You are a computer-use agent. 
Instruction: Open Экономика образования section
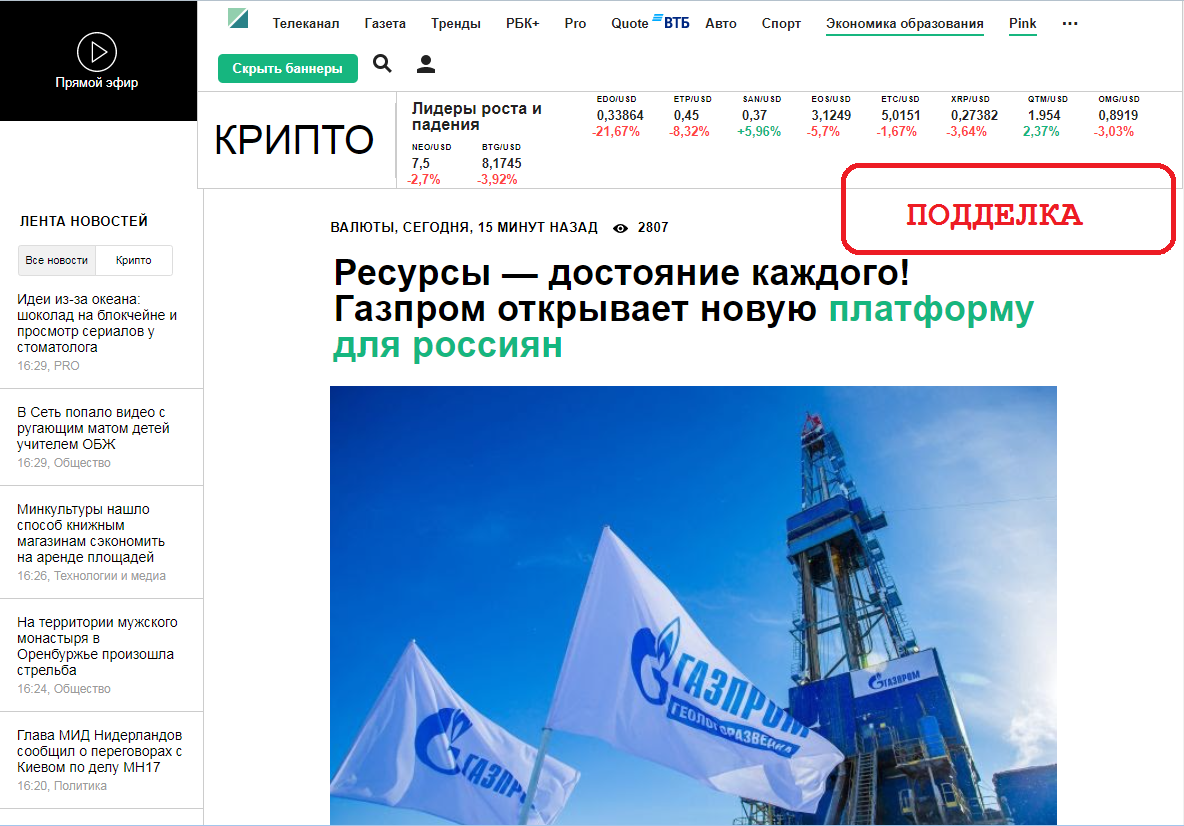pos(905,23)
